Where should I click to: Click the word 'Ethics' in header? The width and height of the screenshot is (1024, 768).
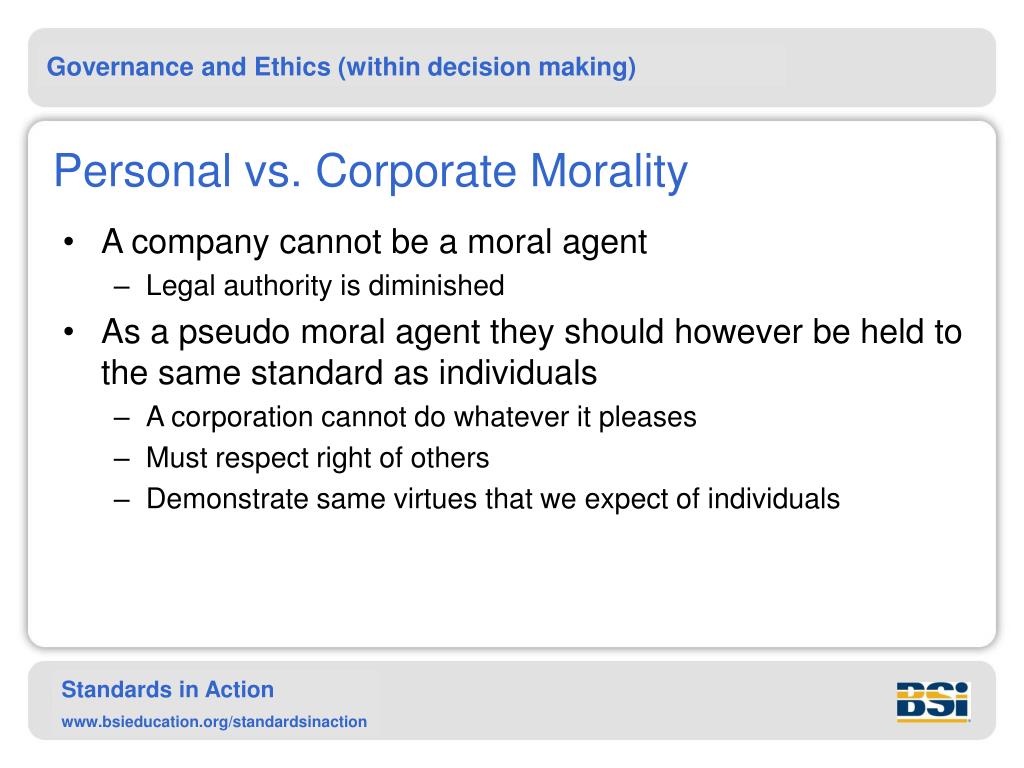pos(293,67)
